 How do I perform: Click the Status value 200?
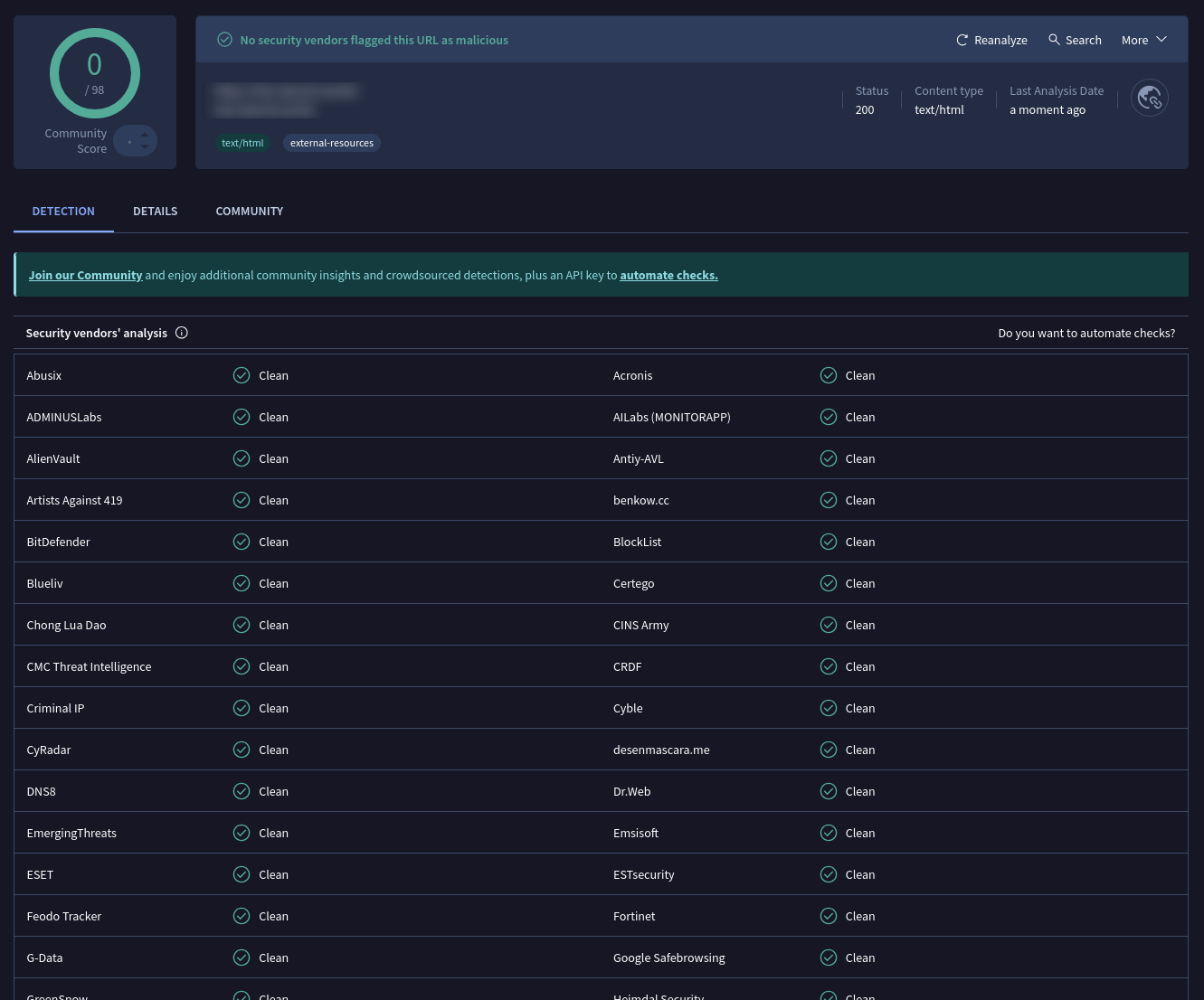[x=865, y=109]
